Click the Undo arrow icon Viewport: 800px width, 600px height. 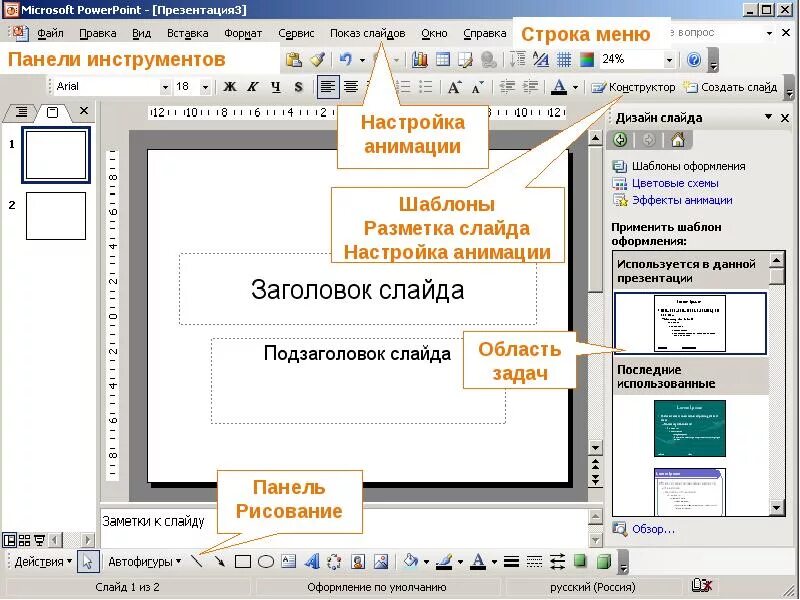coord(346,60)
